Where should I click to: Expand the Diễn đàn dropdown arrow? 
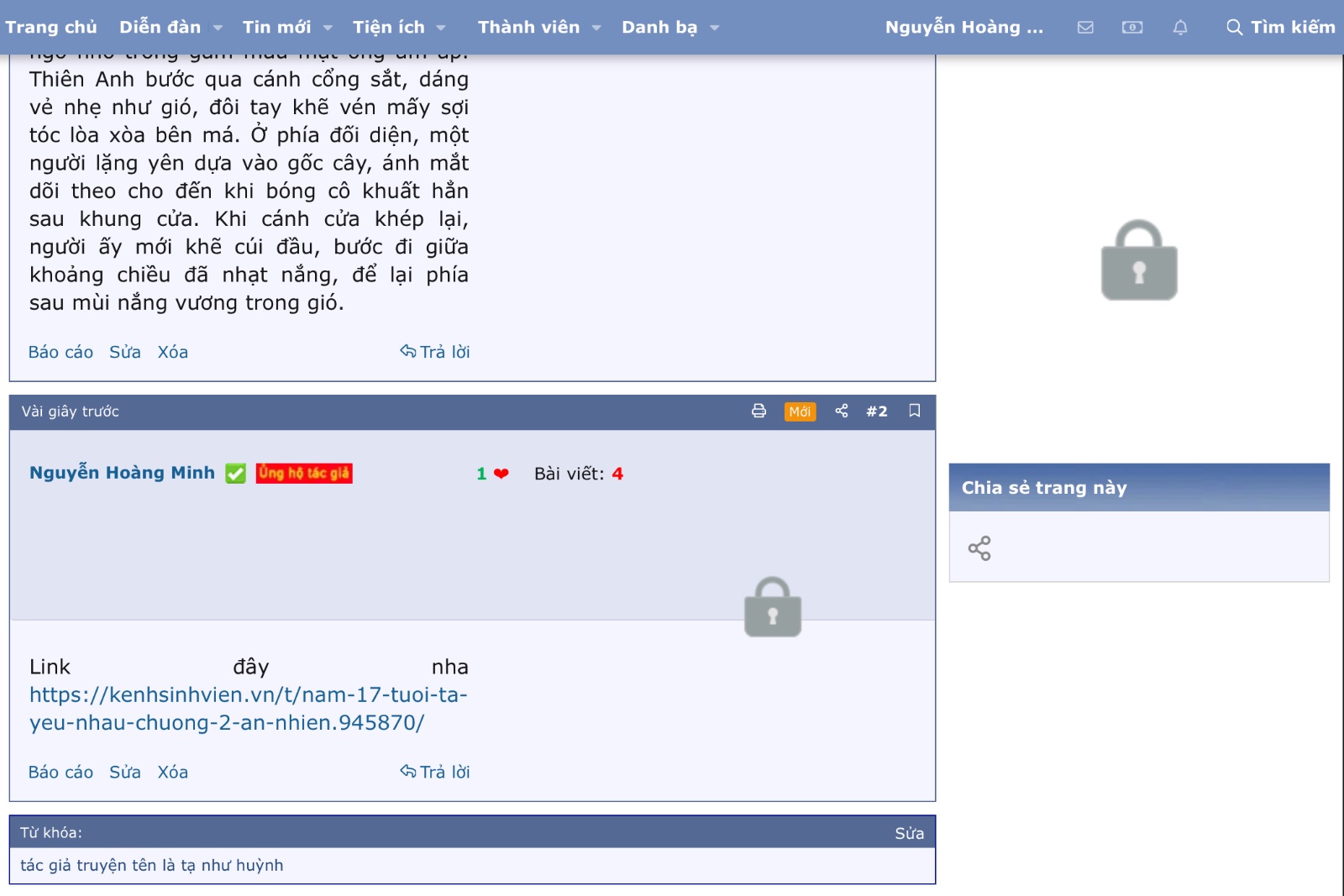tap(218, 28)
